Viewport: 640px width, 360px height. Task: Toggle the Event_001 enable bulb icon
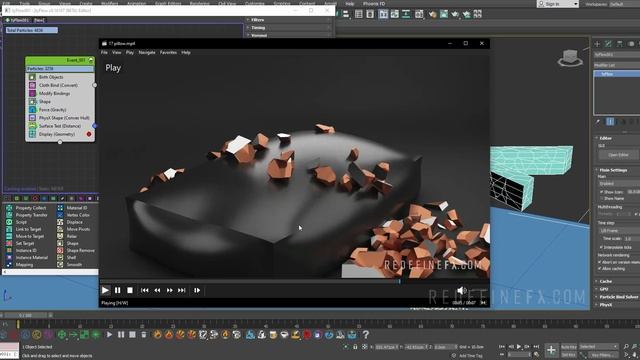91,60
